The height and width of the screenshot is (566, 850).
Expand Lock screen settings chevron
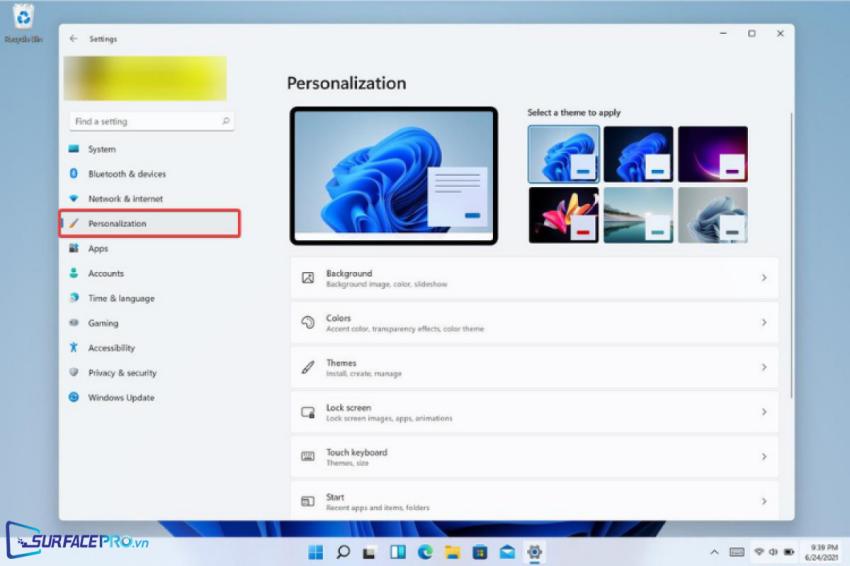pos(764,412)
